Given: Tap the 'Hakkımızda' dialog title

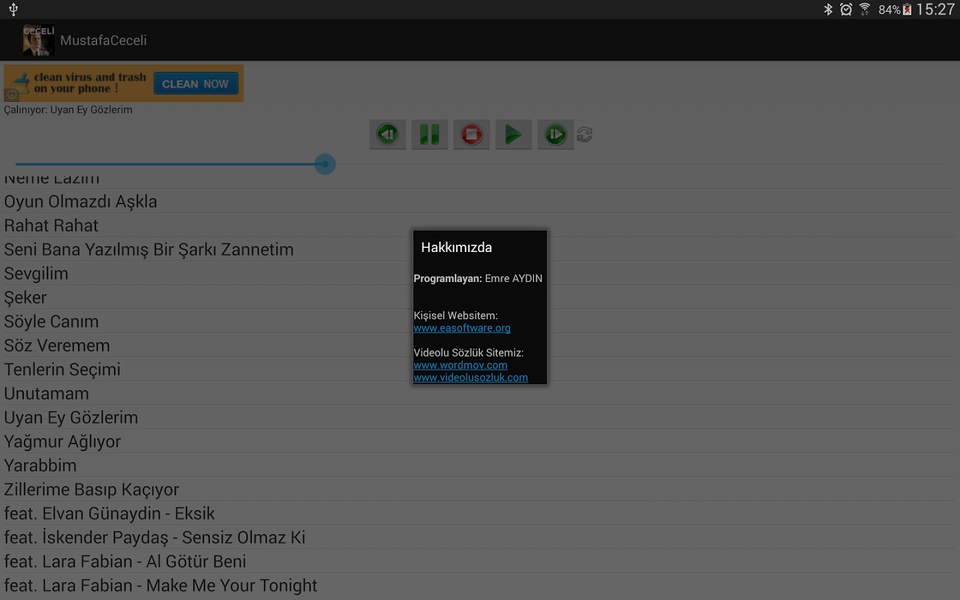Looking at the screenshot, I should click(x=456, y=247).
